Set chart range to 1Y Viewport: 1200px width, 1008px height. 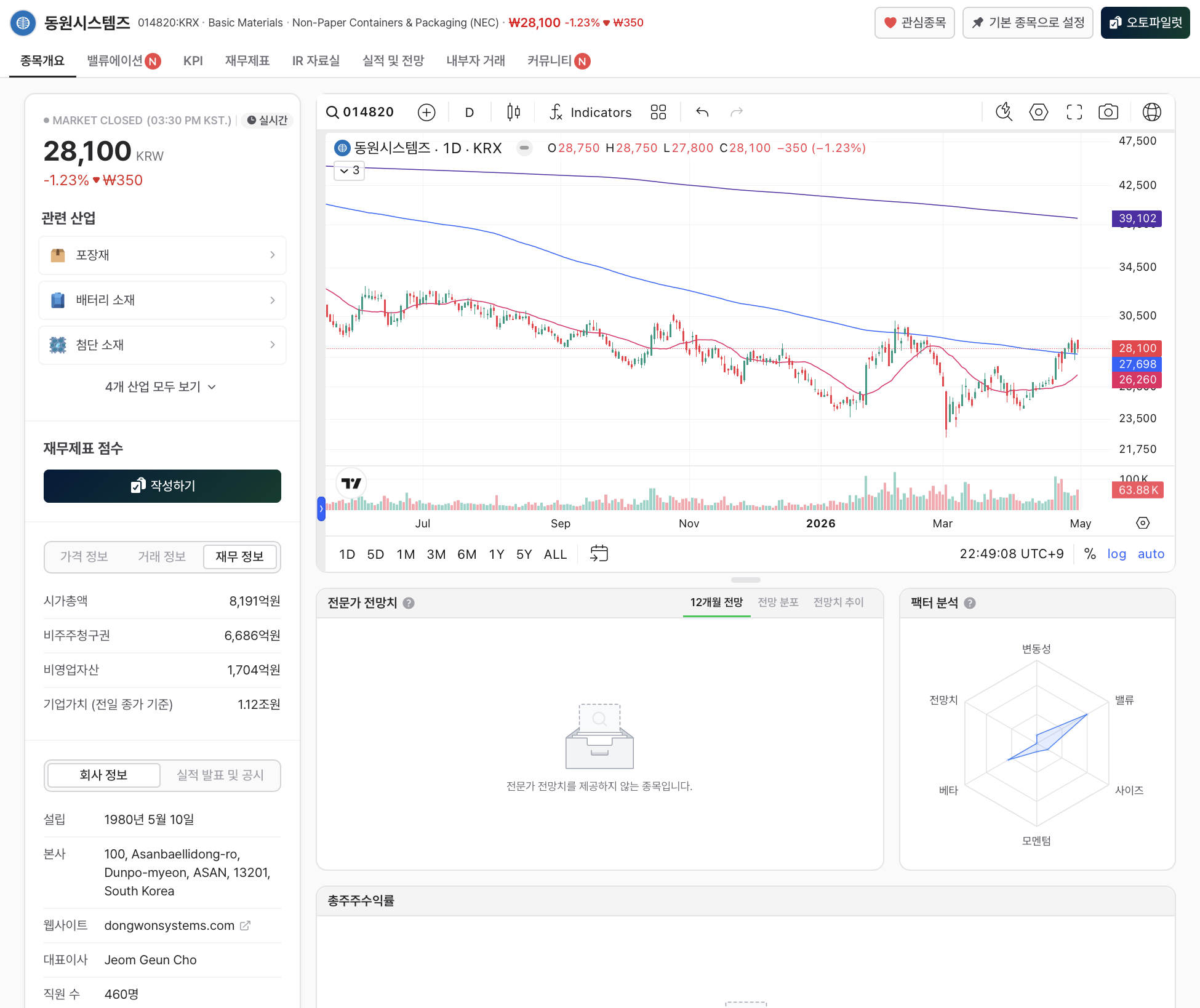click(x=497, y=554)
